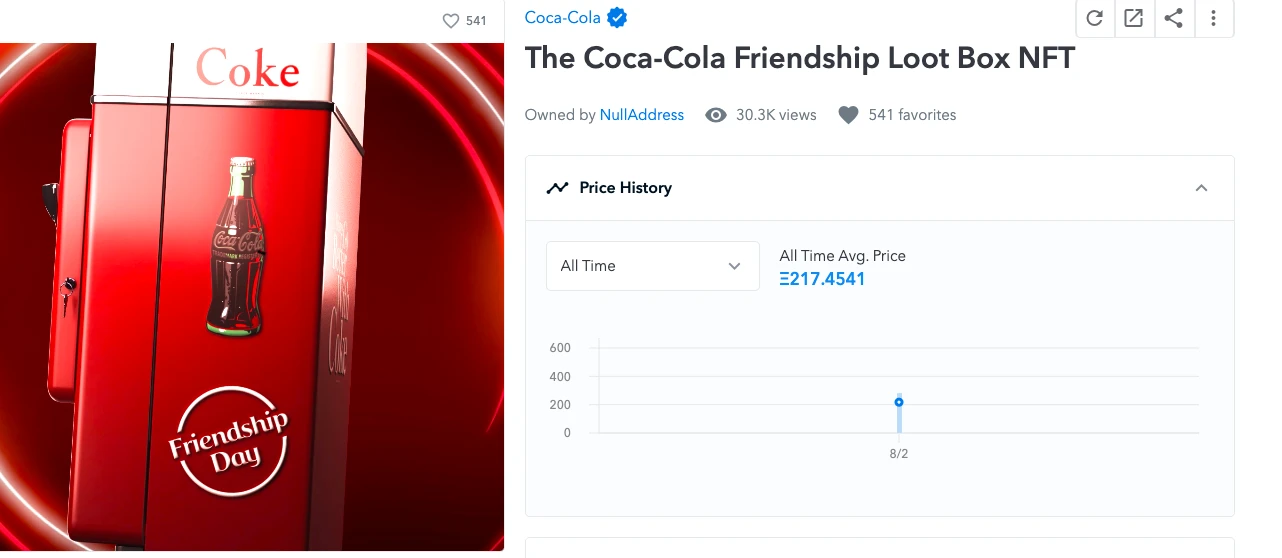This screenshot has width=1282, height=558.
Task: Open the All Time range dropdown
Action: 652,266
